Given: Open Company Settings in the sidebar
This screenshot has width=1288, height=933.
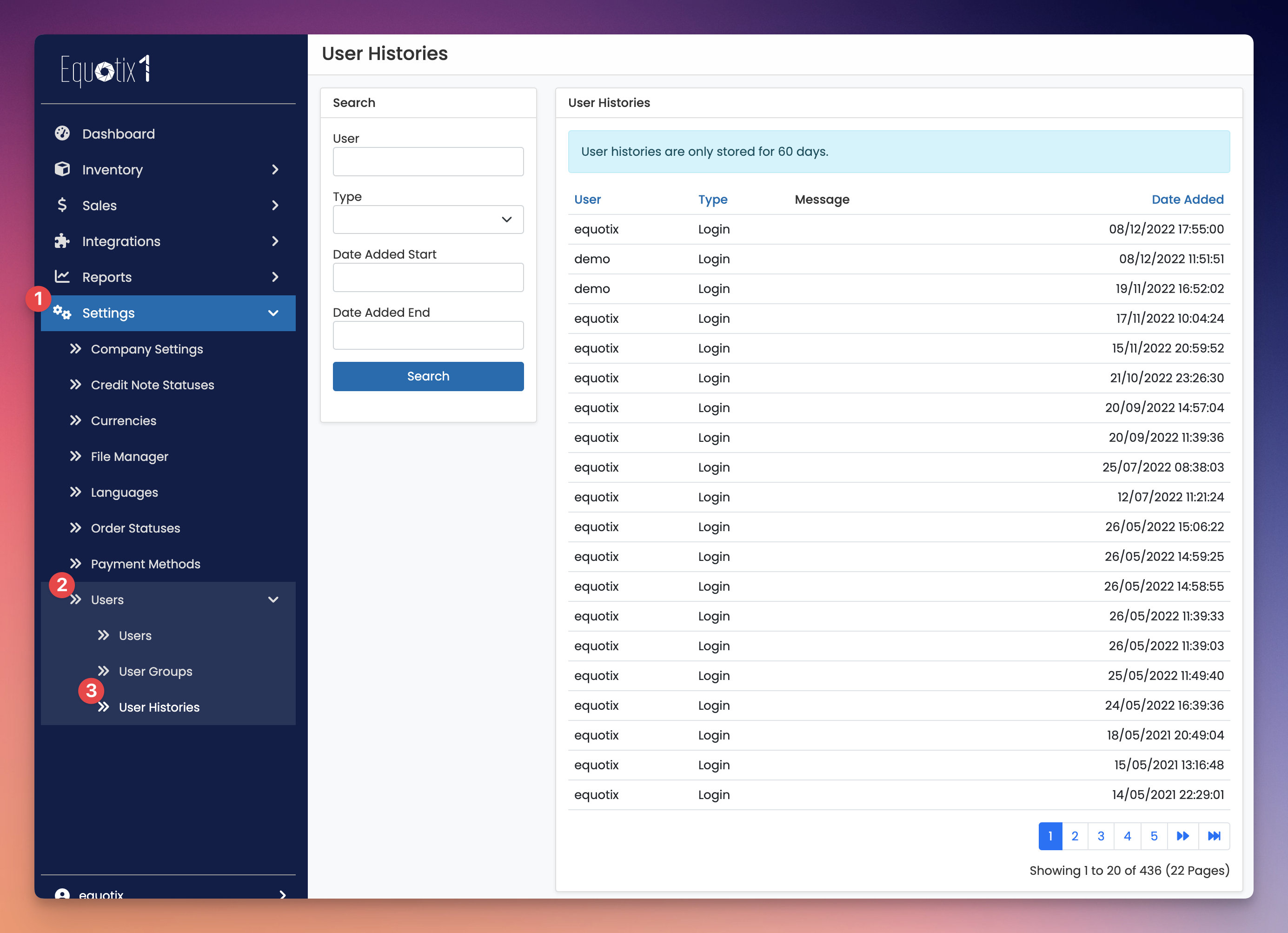Looking at the screenshot, I should point(146,349).
